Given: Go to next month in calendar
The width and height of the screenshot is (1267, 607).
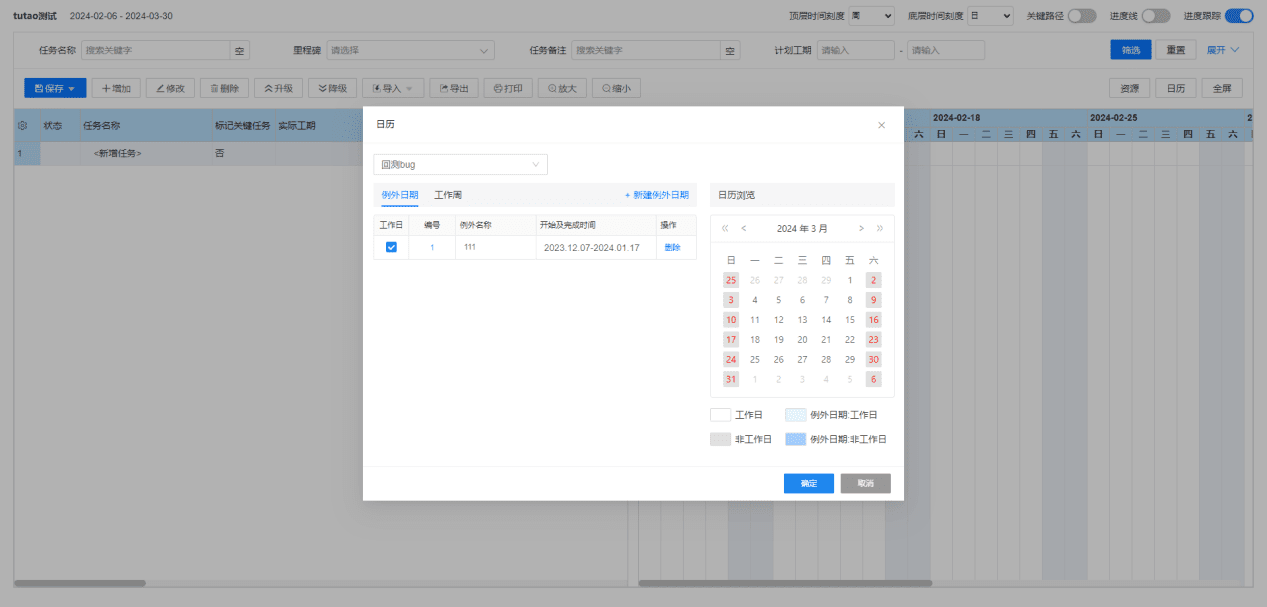Looking at the screenshot, I should click(861, 229).
